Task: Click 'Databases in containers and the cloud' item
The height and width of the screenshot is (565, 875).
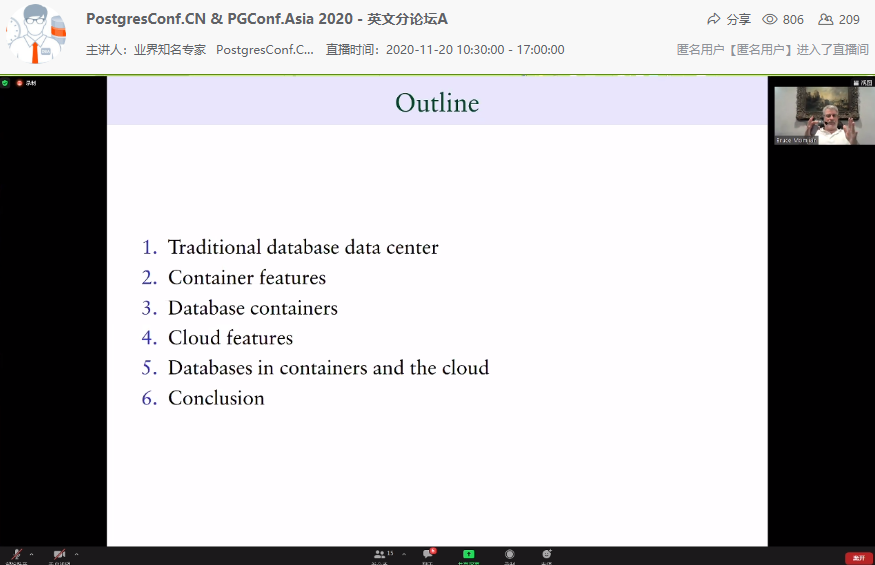Action: [x=328, y=368]
